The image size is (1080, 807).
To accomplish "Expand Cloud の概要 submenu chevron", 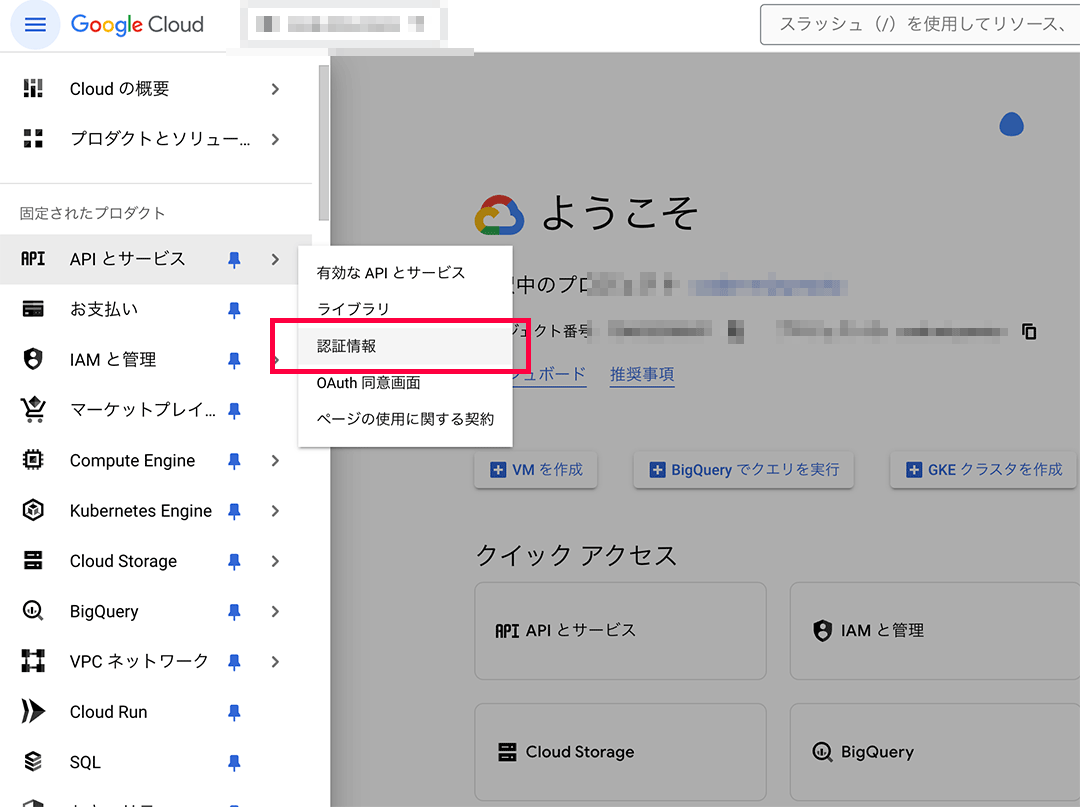I will [x=275, y=89].
